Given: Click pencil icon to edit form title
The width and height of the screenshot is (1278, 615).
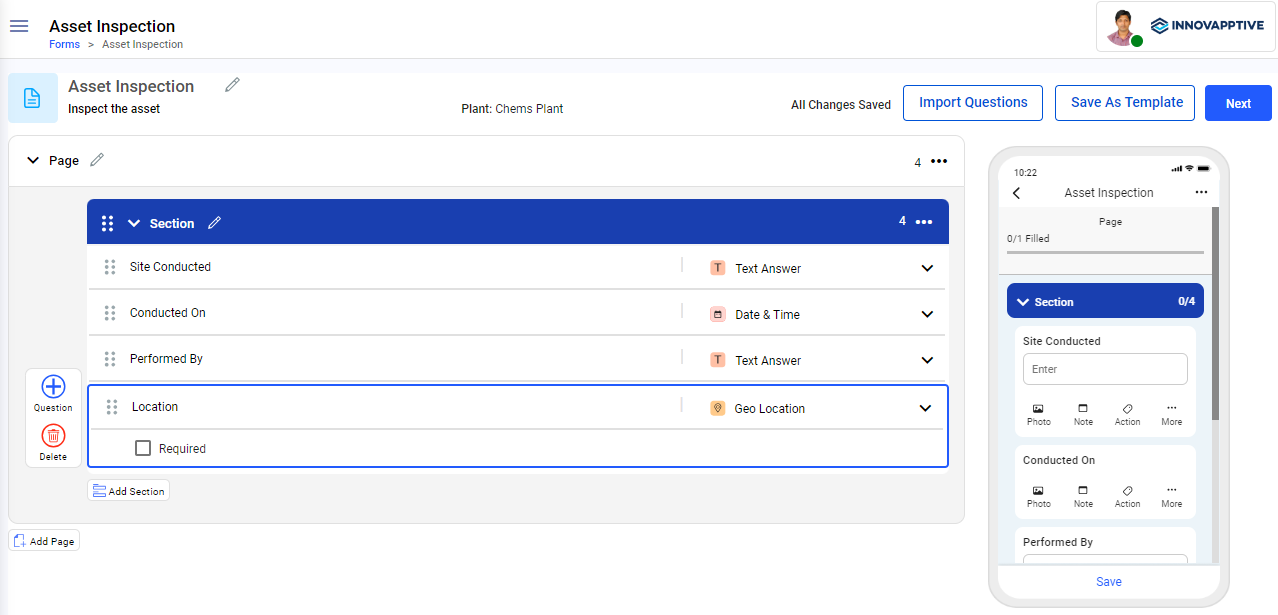Looking at the screenshot, I should click(232, 85).
